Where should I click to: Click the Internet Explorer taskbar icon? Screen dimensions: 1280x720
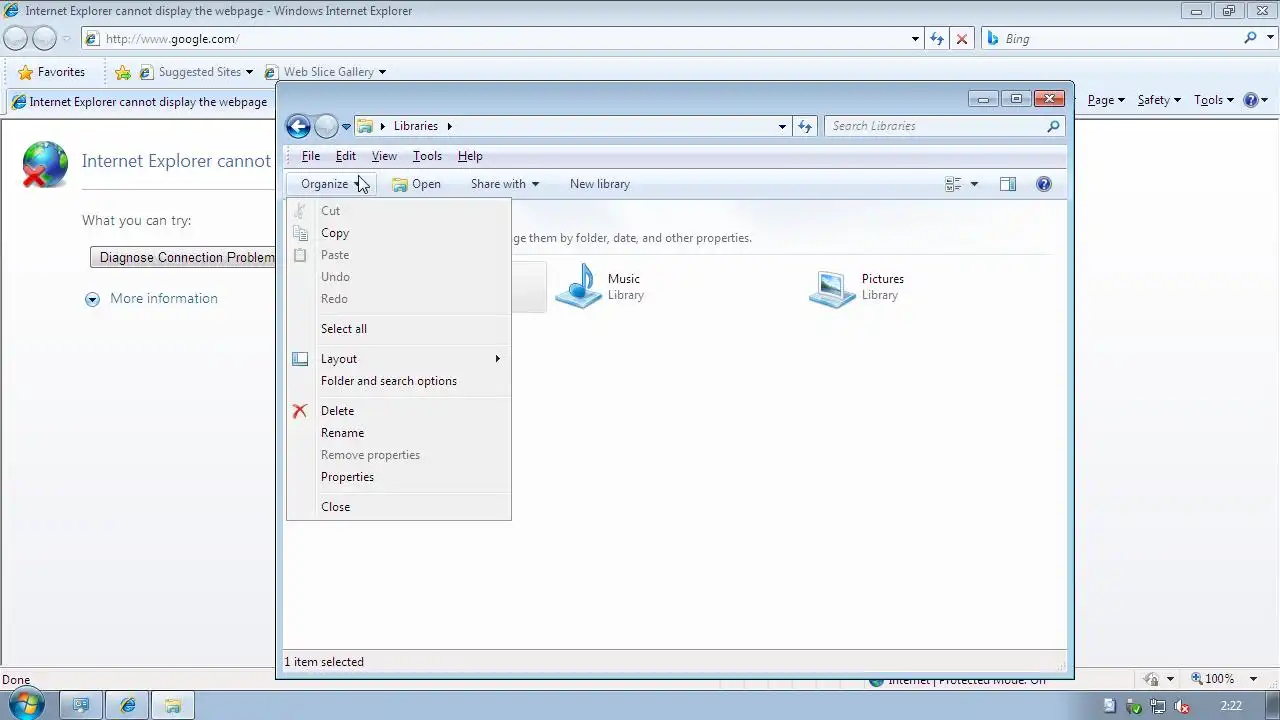[x=127, y=705]
